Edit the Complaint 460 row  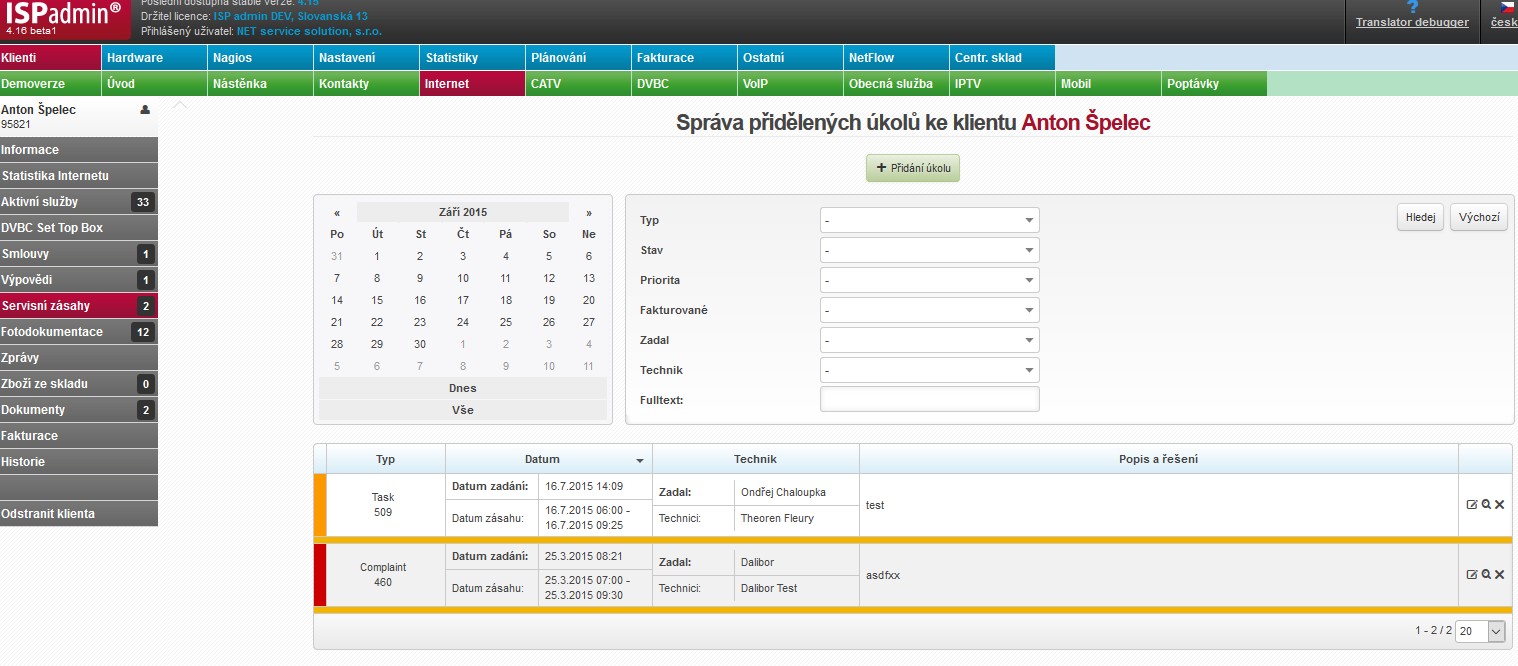click(1471, 575)
